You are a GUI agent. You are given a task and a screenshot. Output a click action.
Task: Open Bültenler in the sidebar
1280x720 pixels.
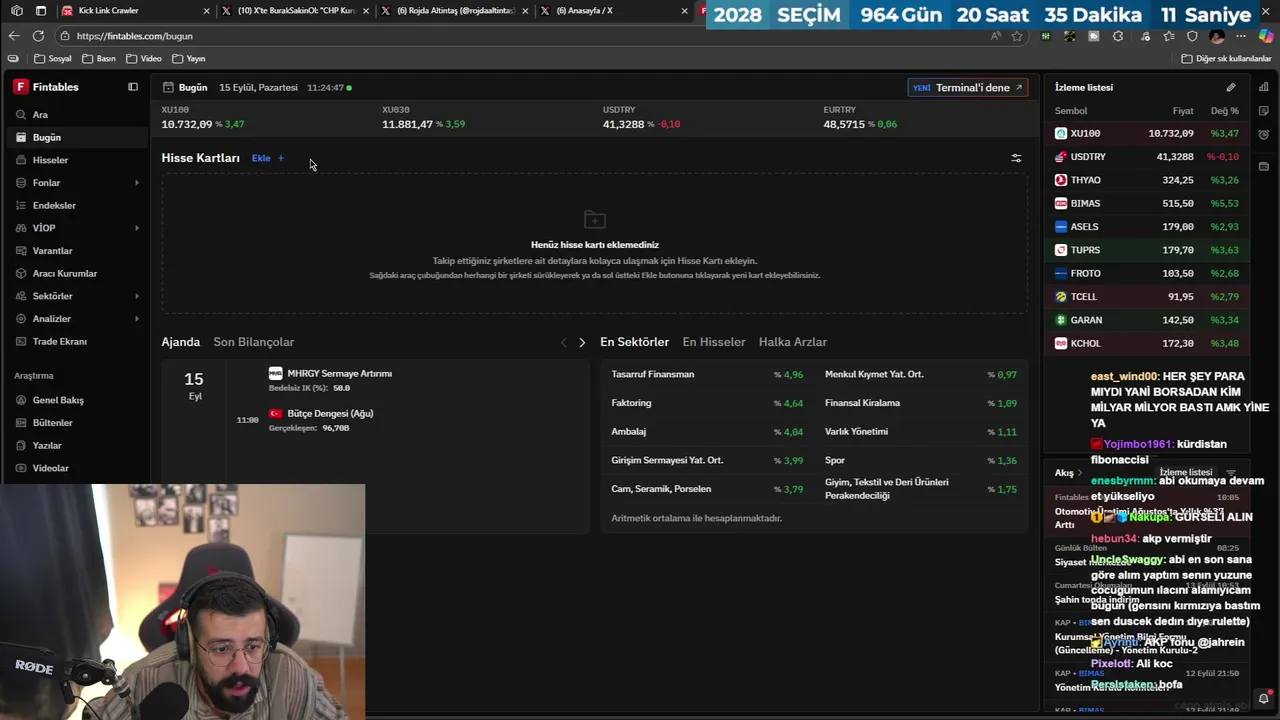[x=75, y=423]
